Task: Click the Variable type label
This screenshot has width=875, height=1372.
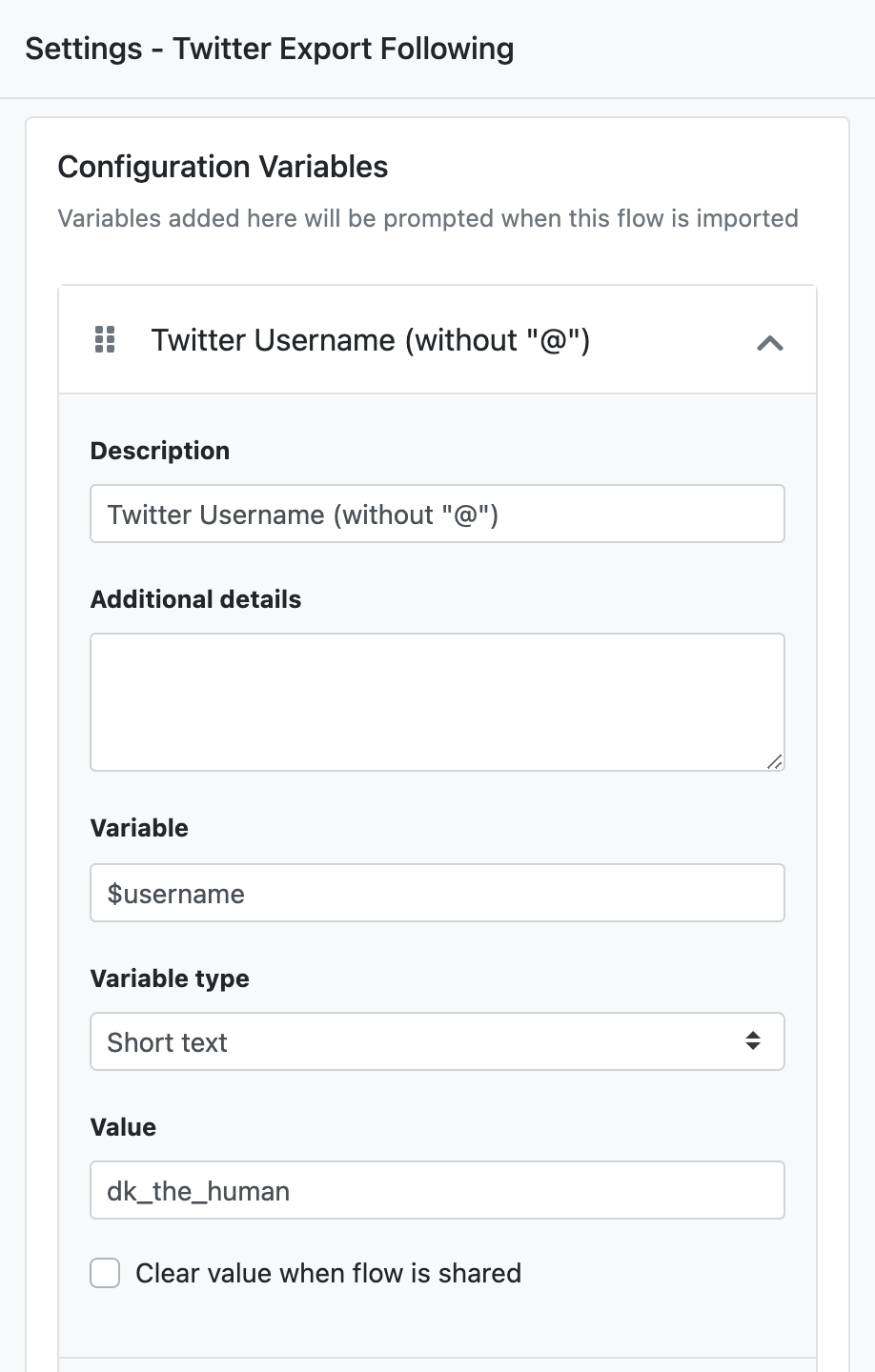Action: coord(170,979)
